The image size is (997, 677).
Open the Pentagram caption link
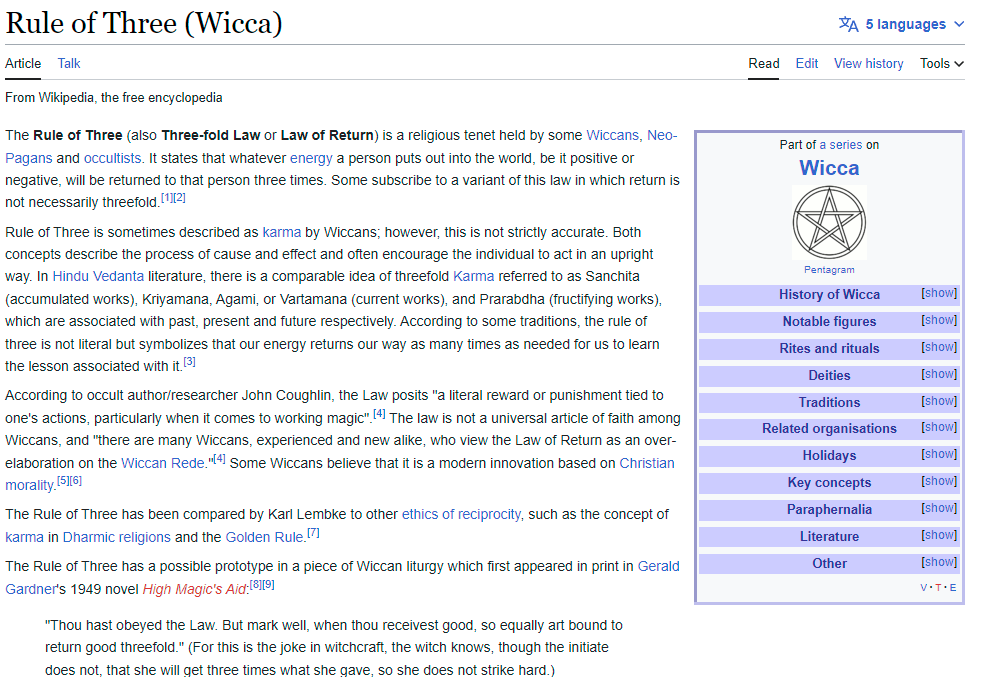(x=829, y=270)
